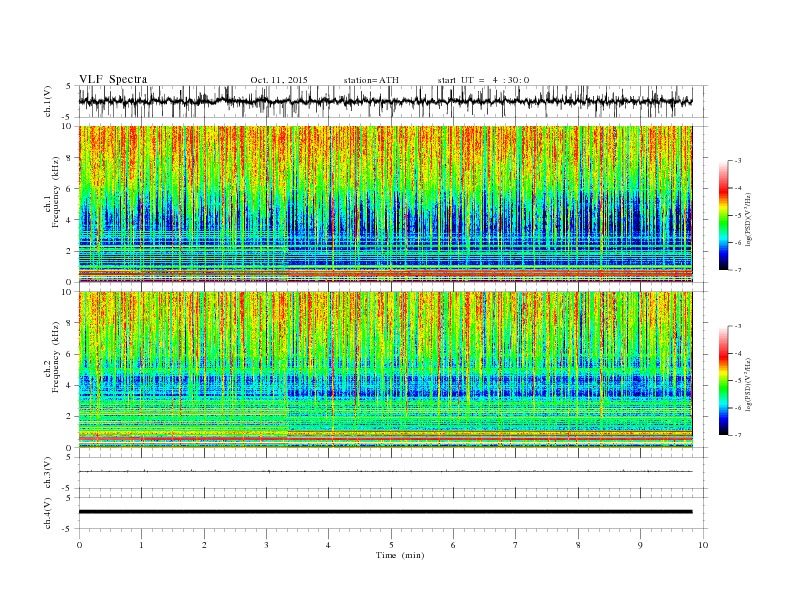Click upper colorbar 'log(PSD)(V²/Hz)' label
Viewport: 792px width, 612px height.
pos(749,218)
